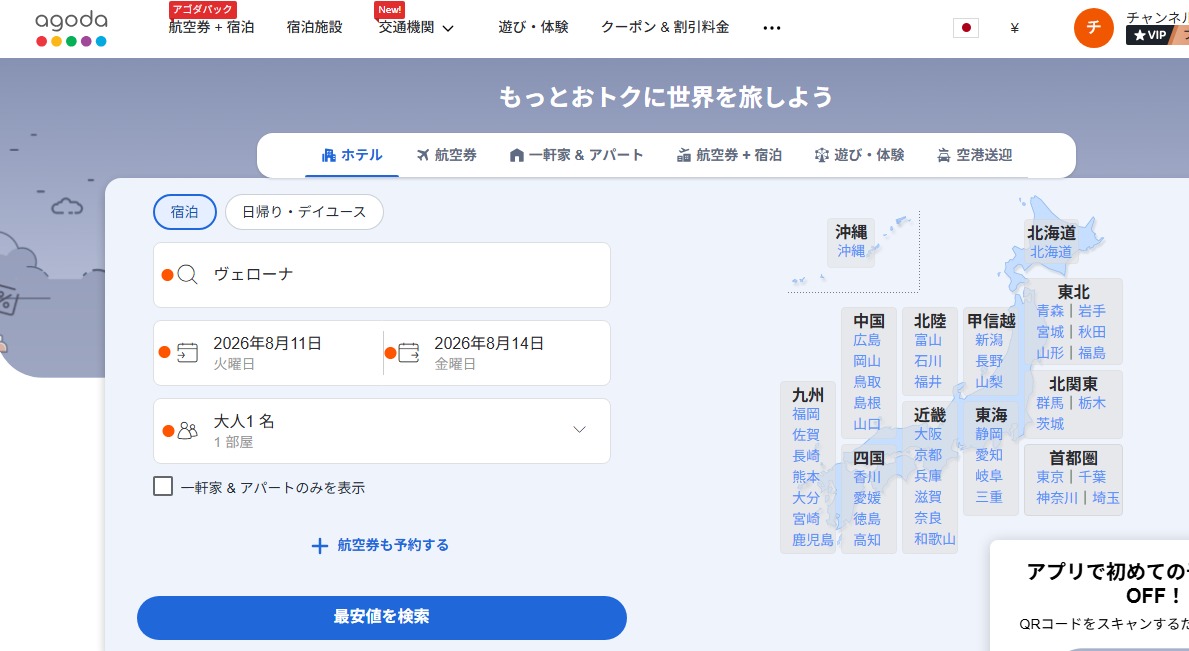Open the three-dots more menu
Screen dimensions: 1189x651
click(772, 28)
